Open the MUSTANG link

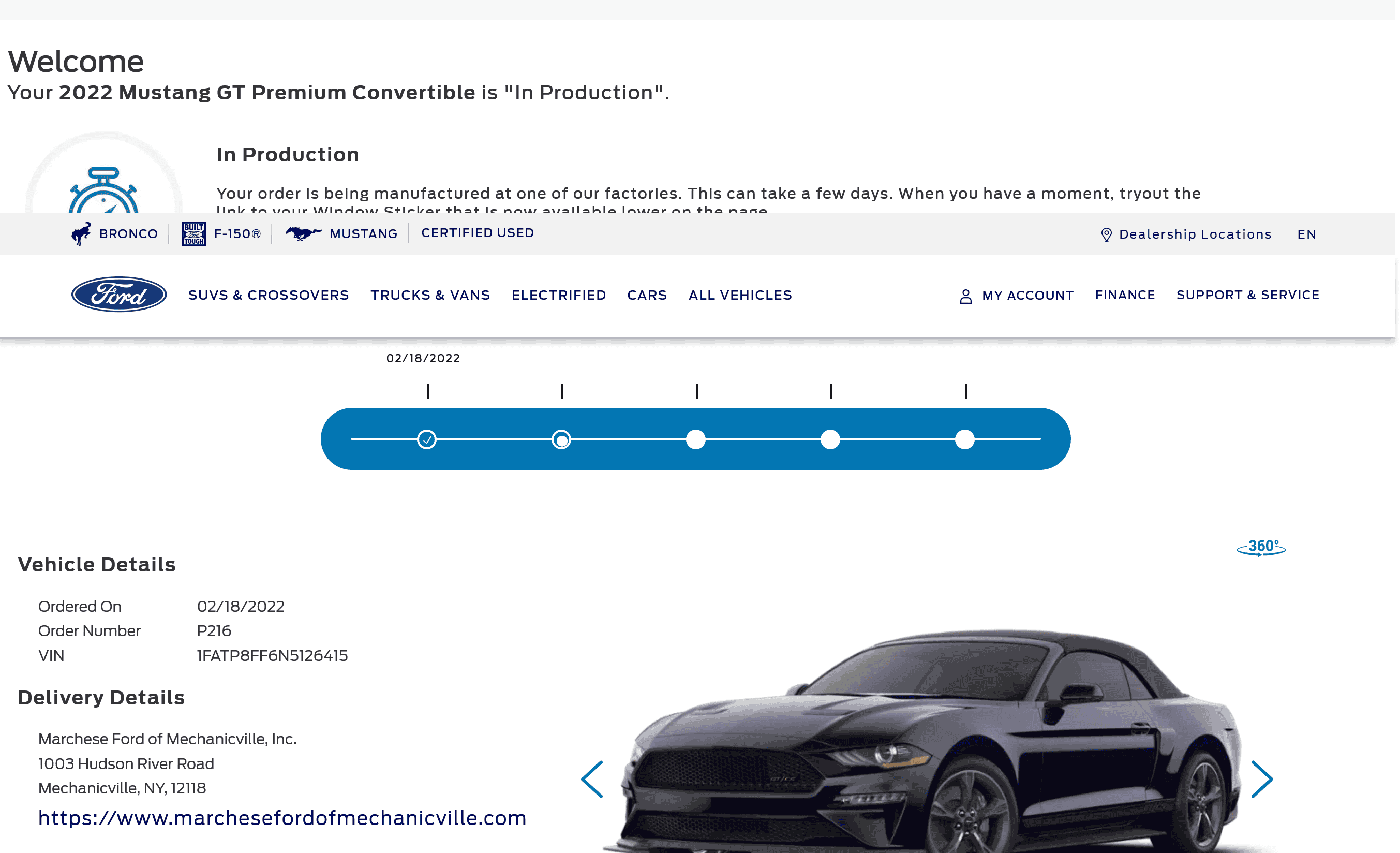tap(364, 234)
